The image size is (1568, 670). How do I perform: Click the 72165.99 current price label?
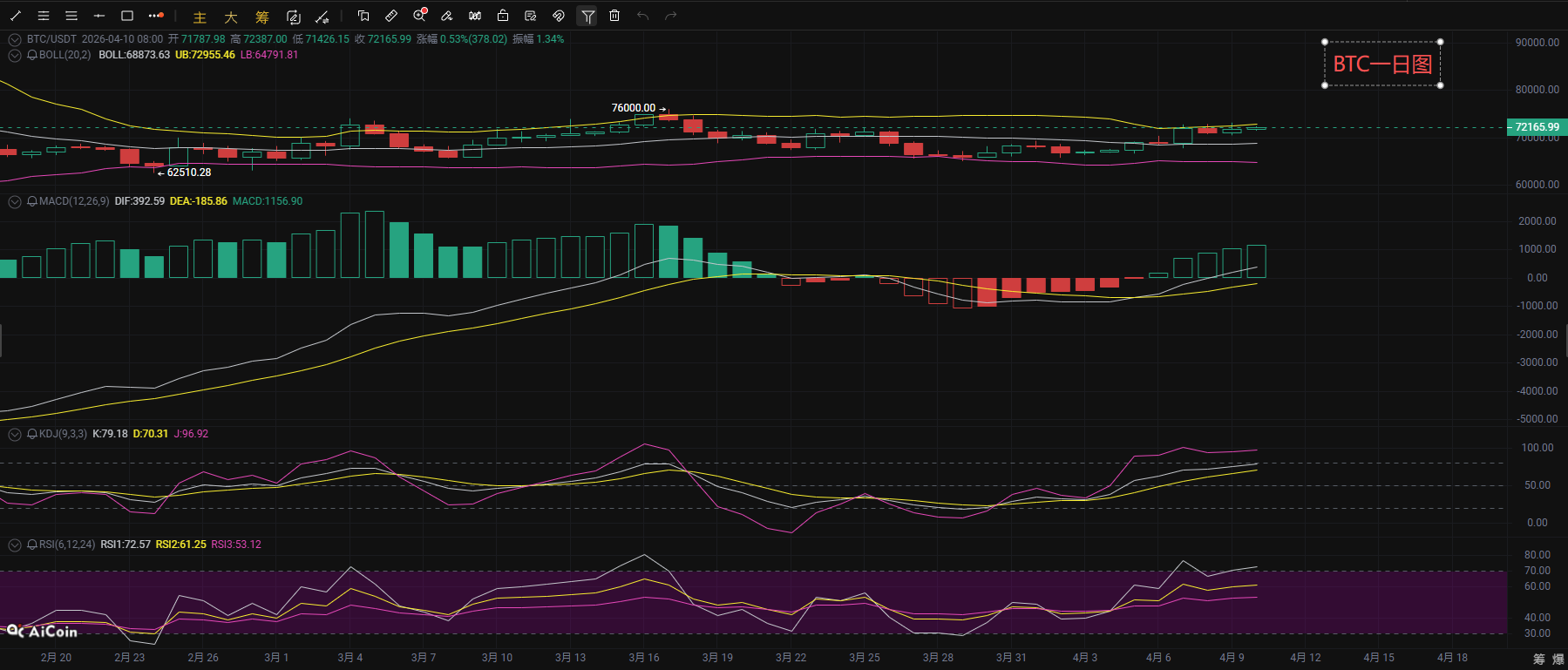pos(1537,127)
